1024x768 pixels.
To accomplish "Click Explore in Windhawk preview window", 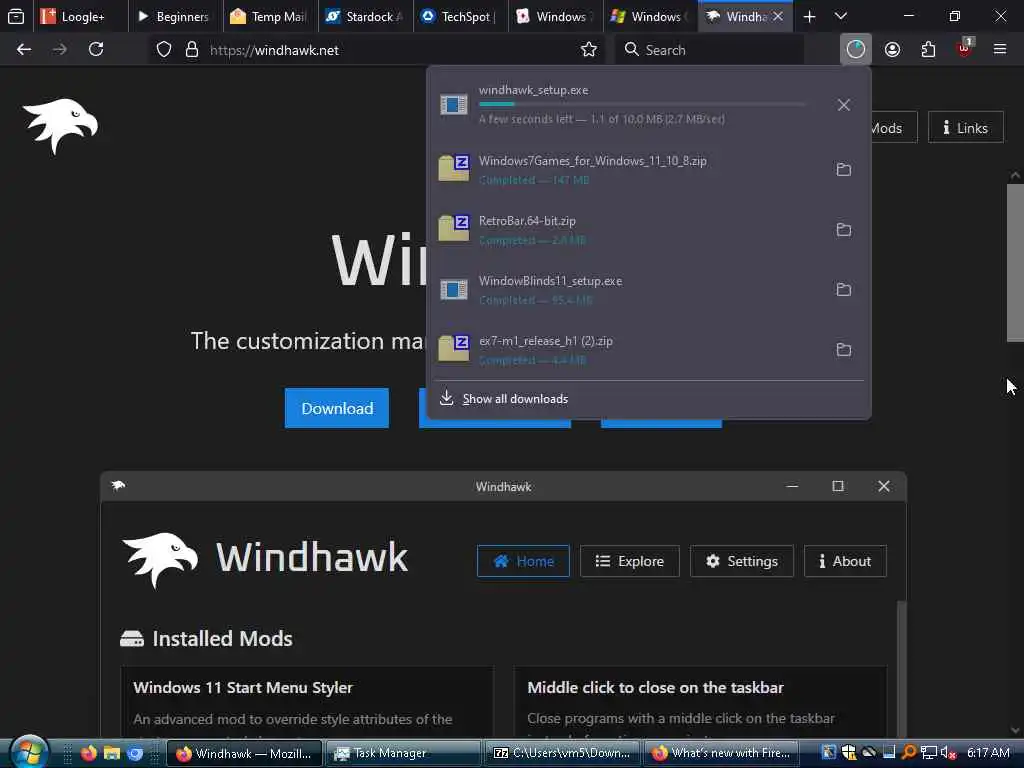I will 630,561.
